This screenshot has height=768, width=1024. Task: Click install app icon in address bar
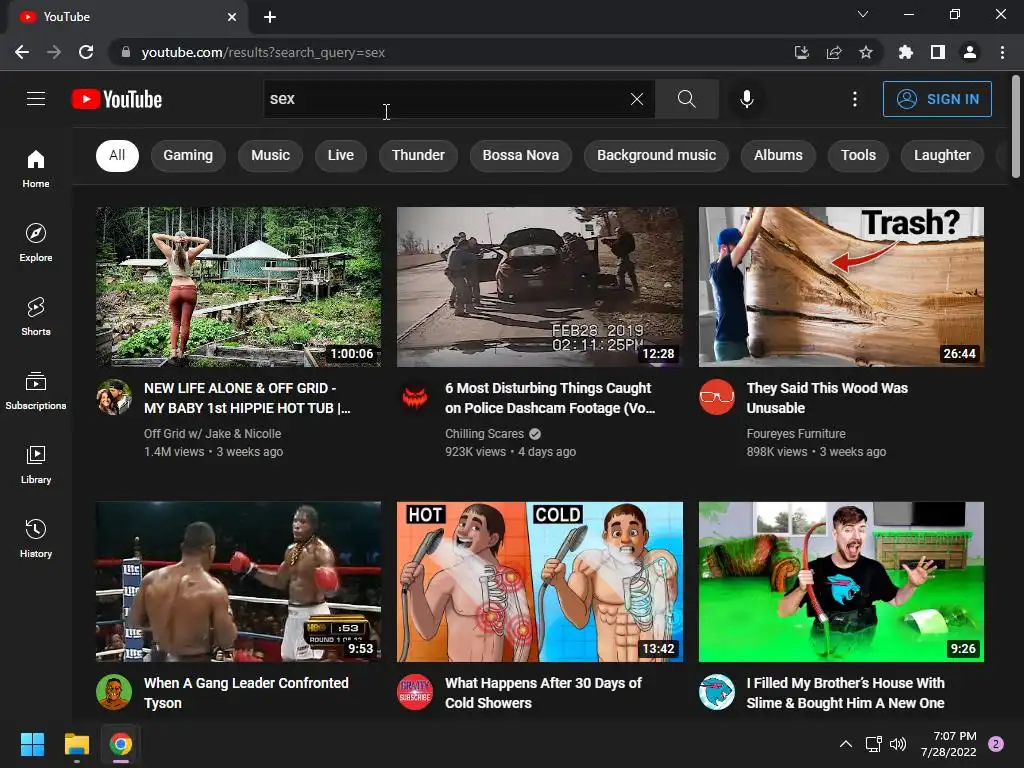click(802, 52)
